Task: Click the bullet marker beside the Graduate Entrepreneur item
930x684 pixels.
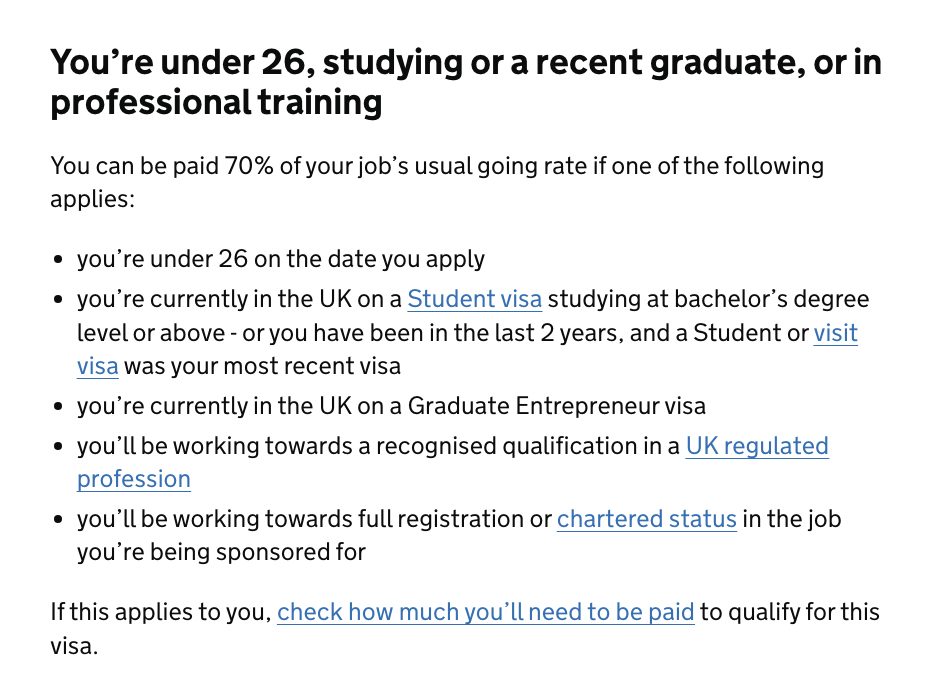Action: click(58, 406)
